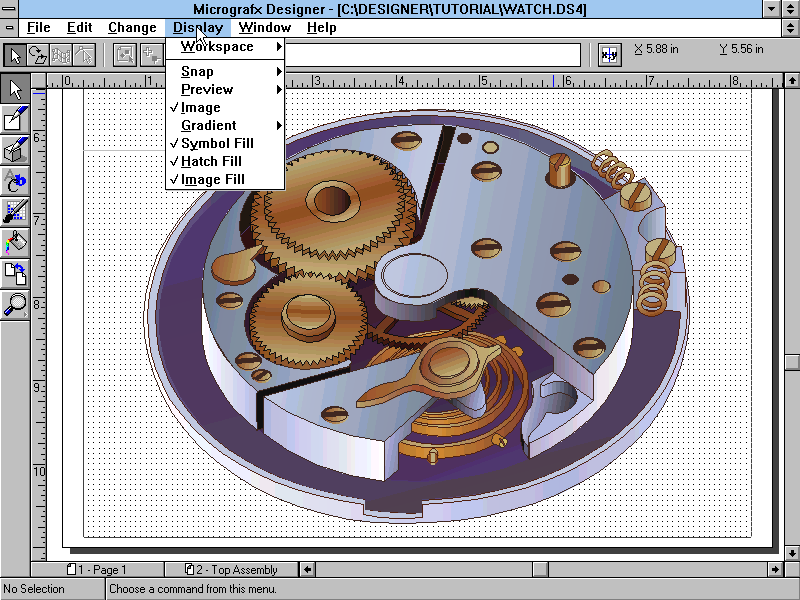The width and height of the screenshot is (800, 600).
Task: Open the Window menu
Action: [264, 27]
